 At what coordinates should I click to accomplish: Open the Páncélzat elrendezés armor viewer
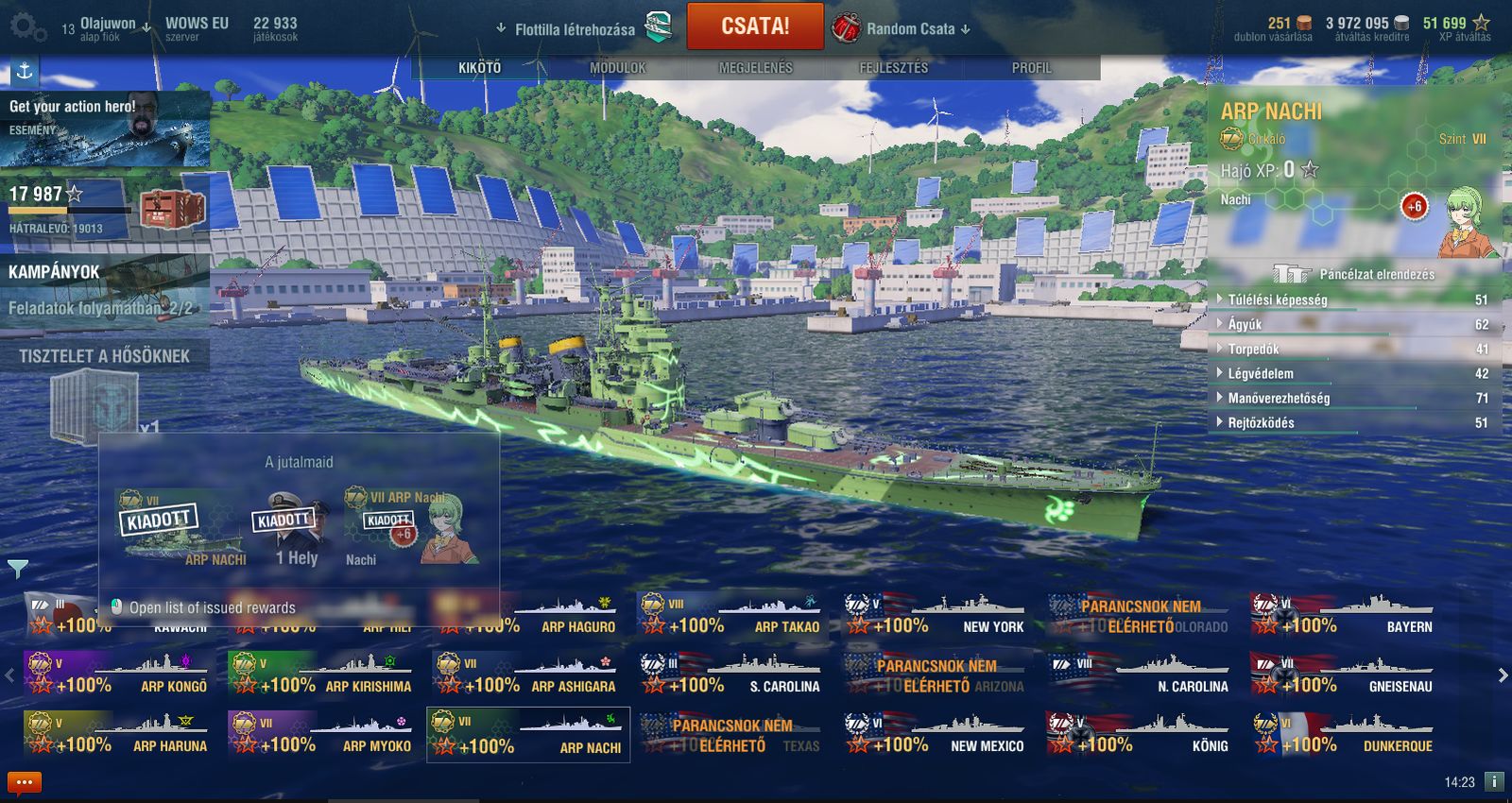1354,274
